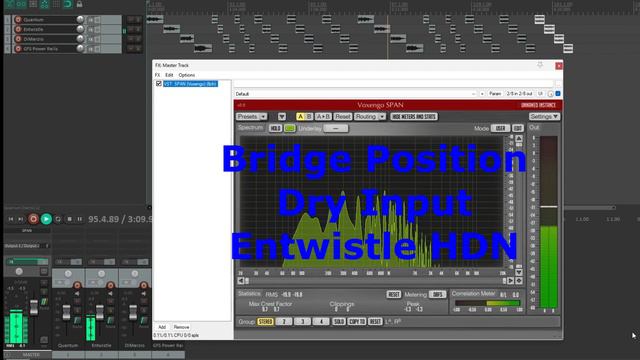Click the Pause button in the transport

80,219
